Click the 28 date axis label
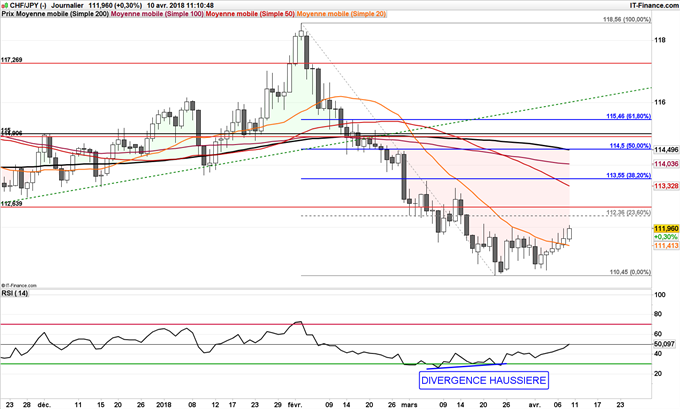The height and width of the screenshot is (409, 680). click(27, 405)
